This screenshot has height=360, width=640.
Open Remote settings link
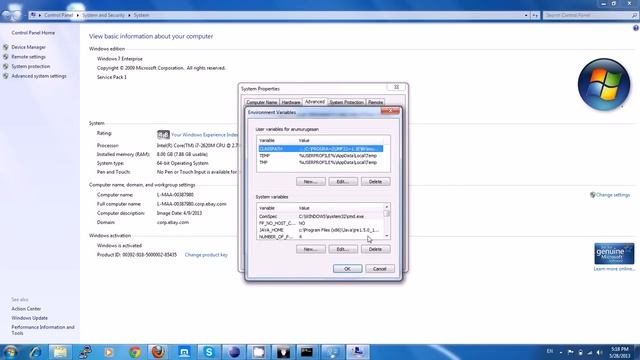point(29,57)
